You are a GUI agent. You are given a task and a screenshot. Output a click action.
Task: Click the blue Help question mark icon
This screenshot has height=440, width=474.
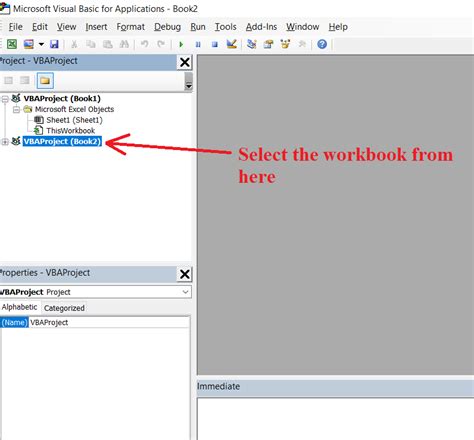tap(322, 44)
